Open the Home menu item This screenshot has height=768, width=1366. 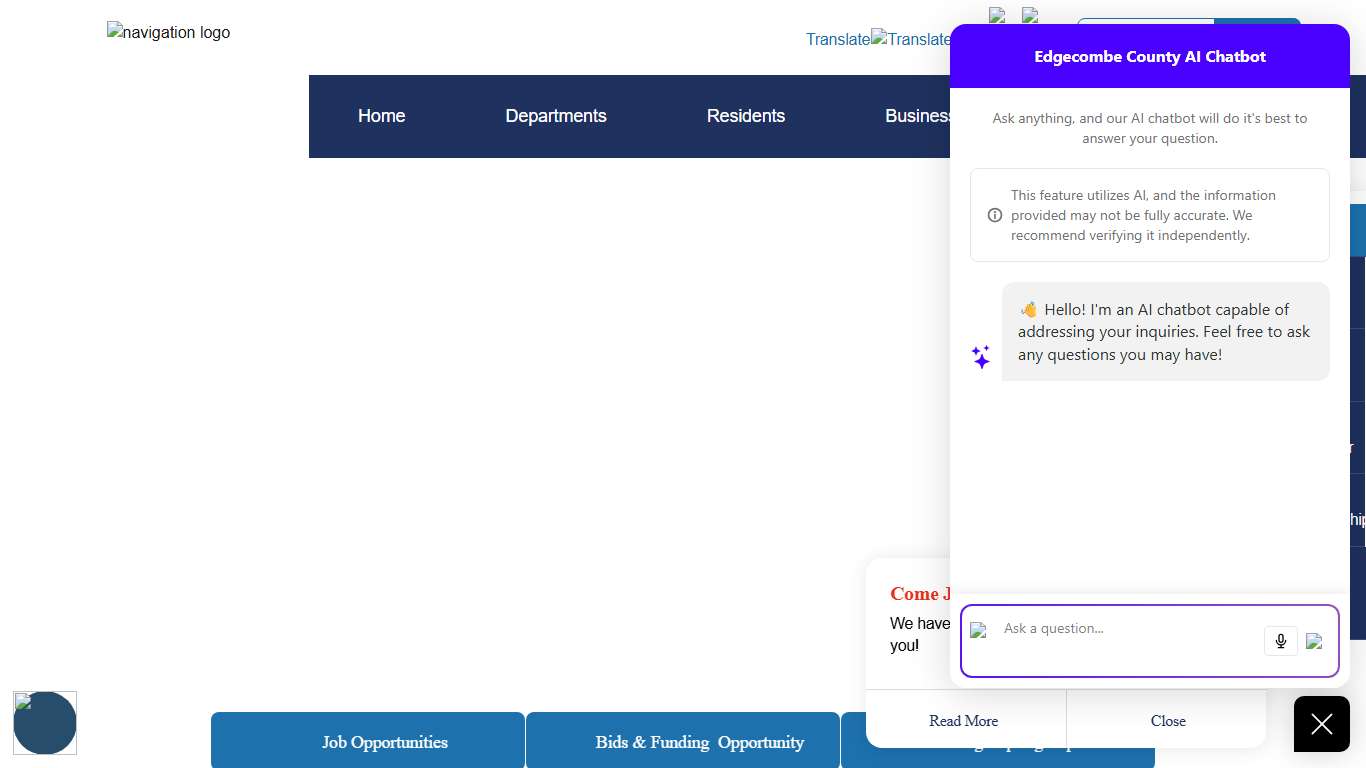(381, 116)
